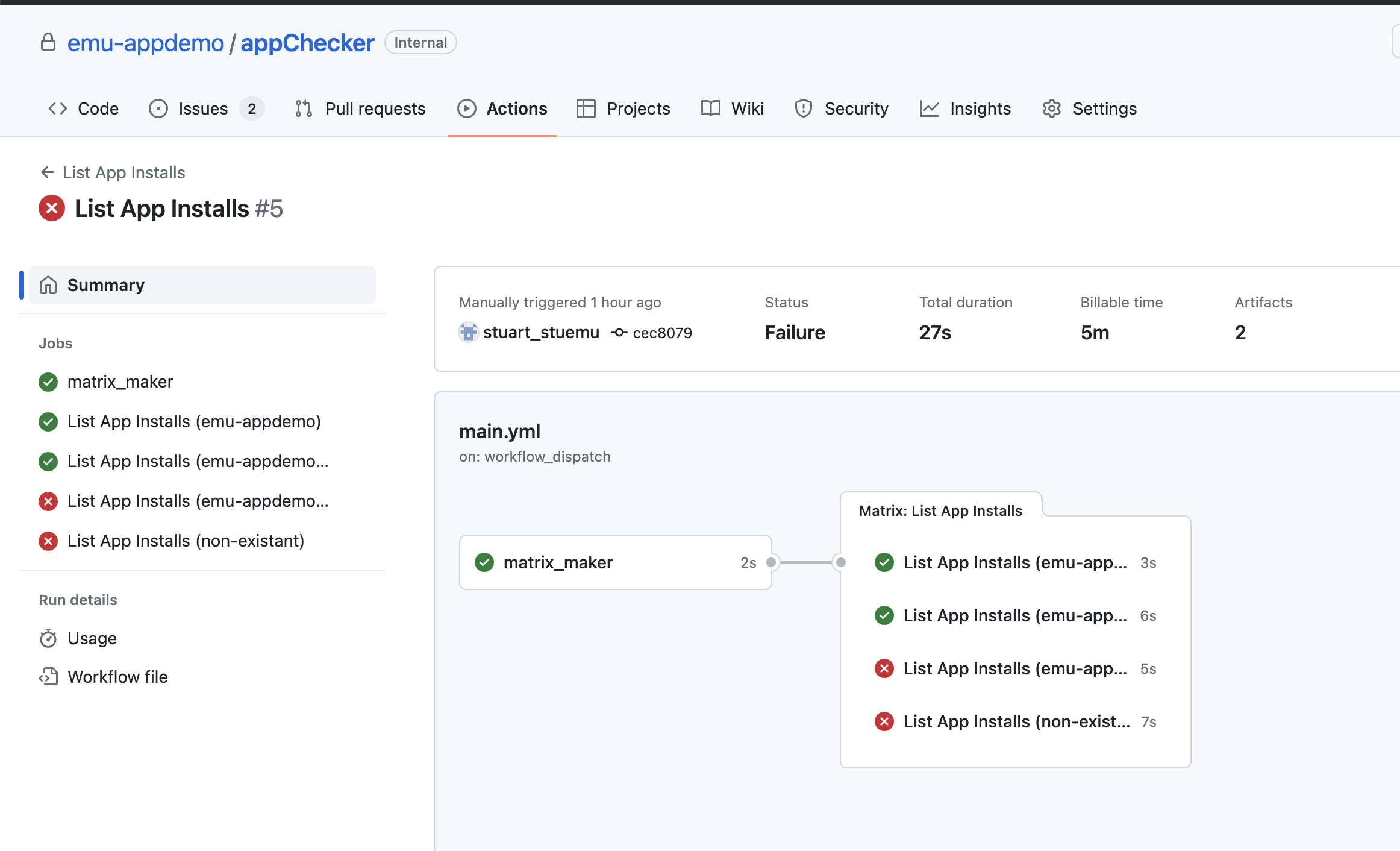Switch to the Issues tab

tap(203, 108)
